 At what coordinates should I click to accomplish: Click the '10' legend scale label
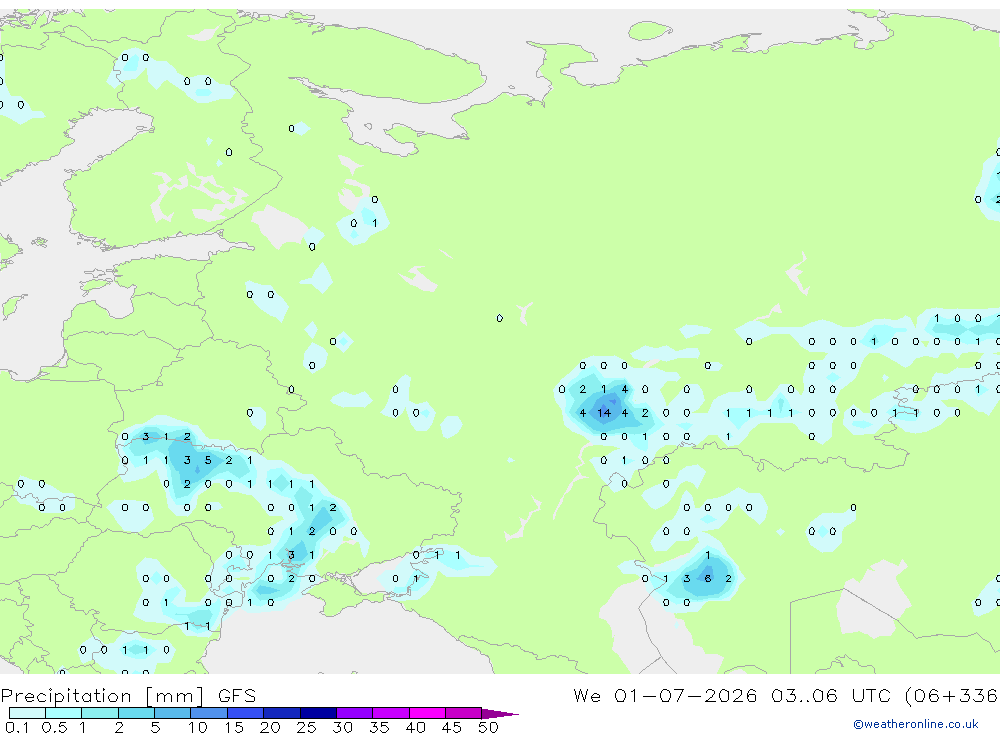click(x=198, y=727)
